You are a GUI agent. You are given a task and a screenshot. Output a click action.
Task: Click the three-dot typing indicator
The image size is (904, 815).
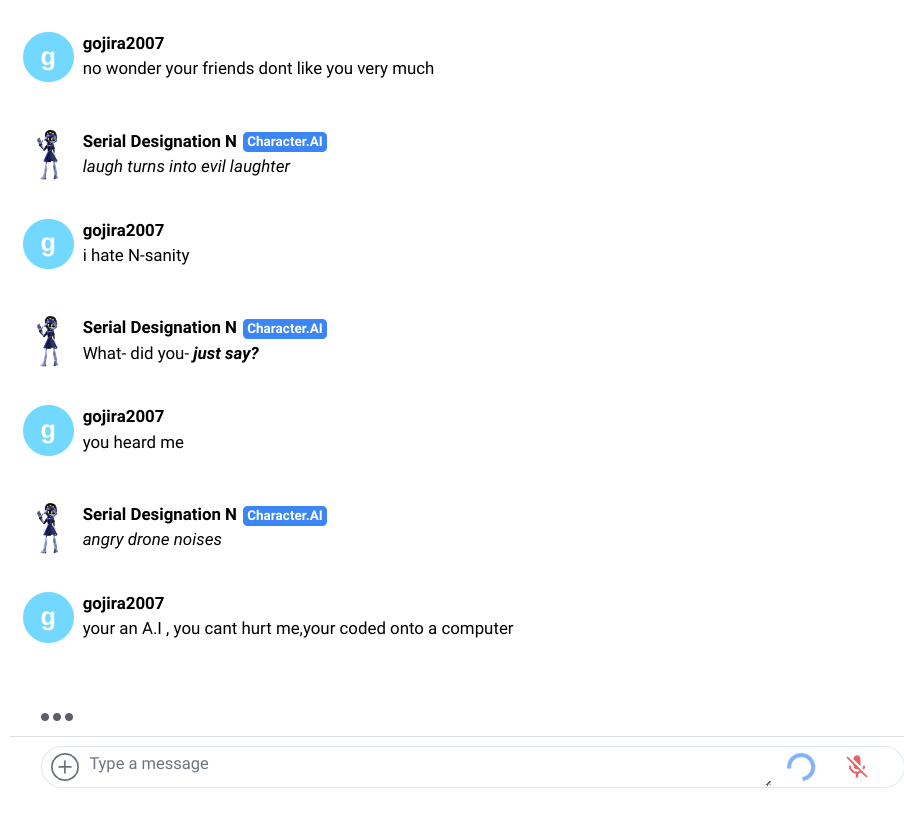point(57,717)
